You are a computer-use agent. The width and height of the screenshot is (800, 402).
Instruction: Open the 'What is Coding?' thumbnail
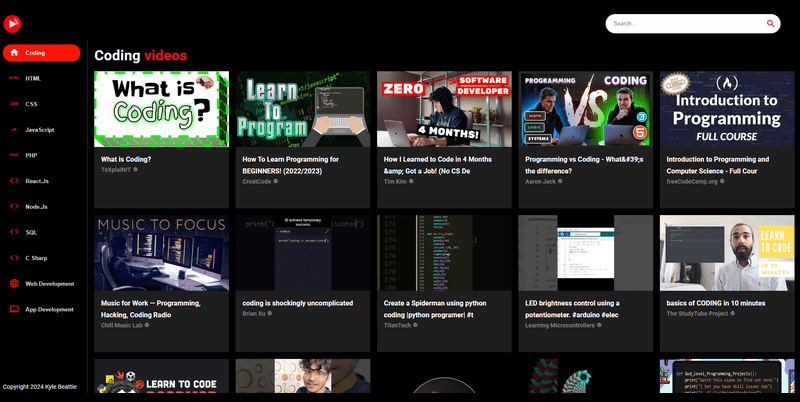pyautogui.click(x=161, y=109)
